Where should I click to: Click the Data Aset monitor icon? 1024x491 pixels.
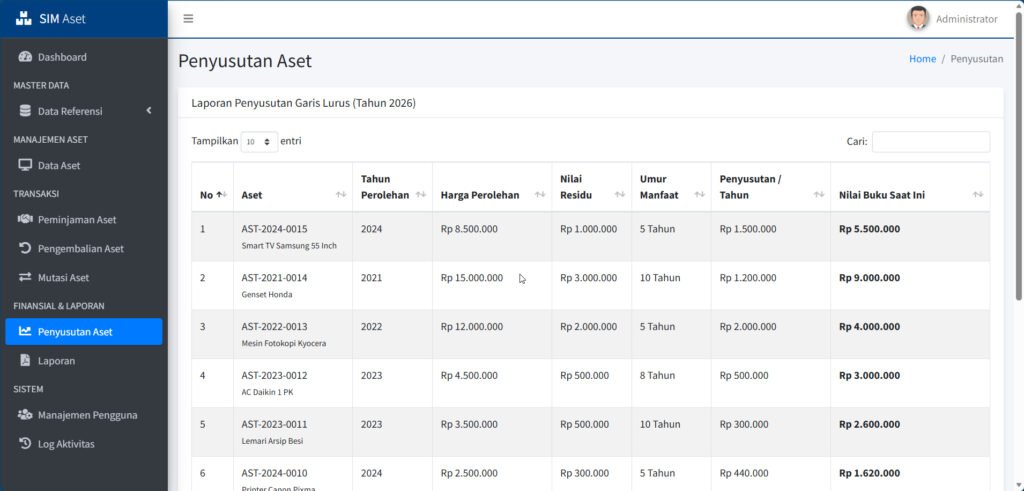pos(25,165)
